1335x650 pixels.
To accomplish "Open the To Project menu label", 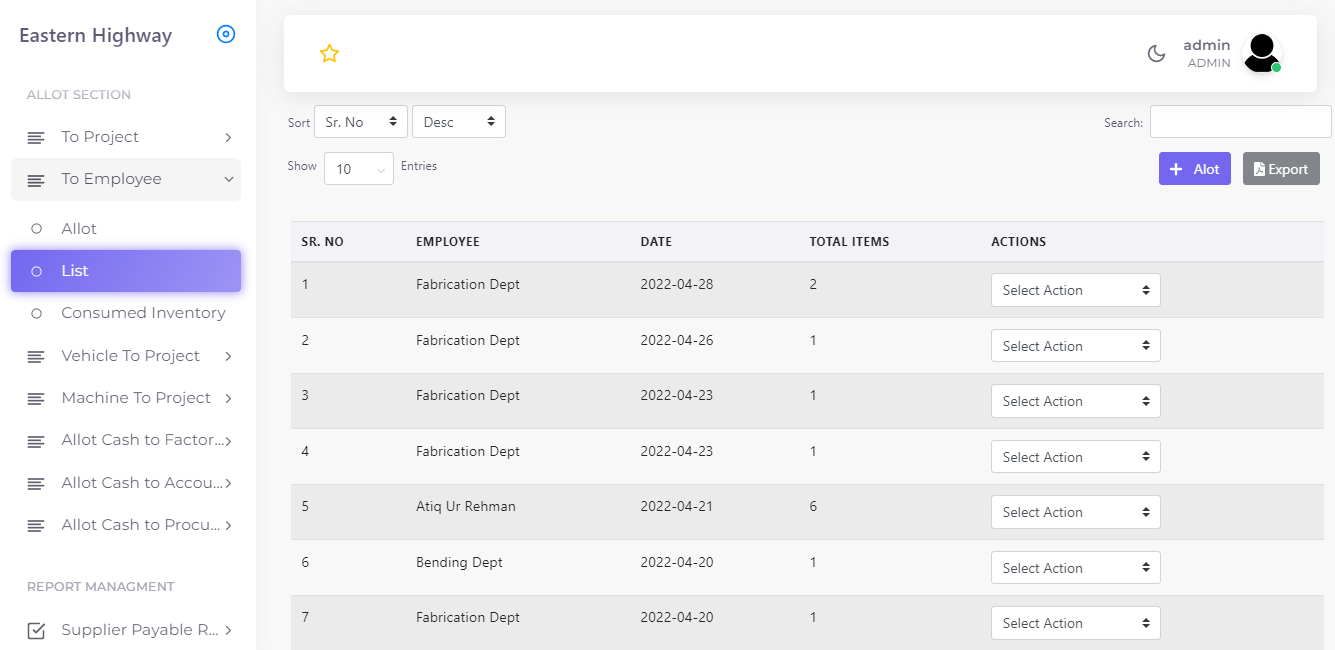I will click(x=100, y=137).
